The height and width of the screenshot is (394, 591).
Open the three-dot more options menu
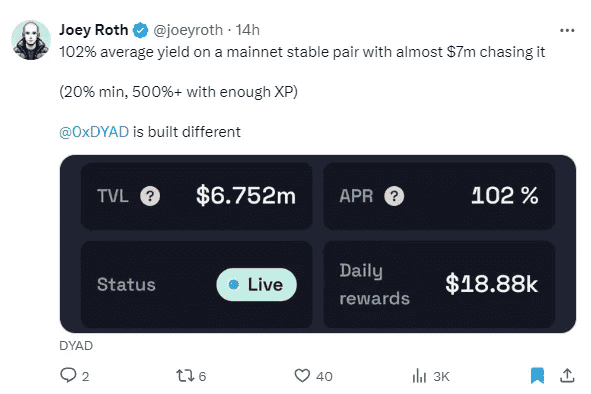567,30
